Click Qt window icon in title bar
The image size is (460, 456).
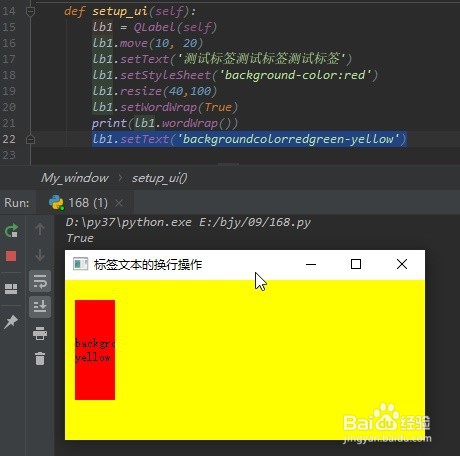coord(80,264)
